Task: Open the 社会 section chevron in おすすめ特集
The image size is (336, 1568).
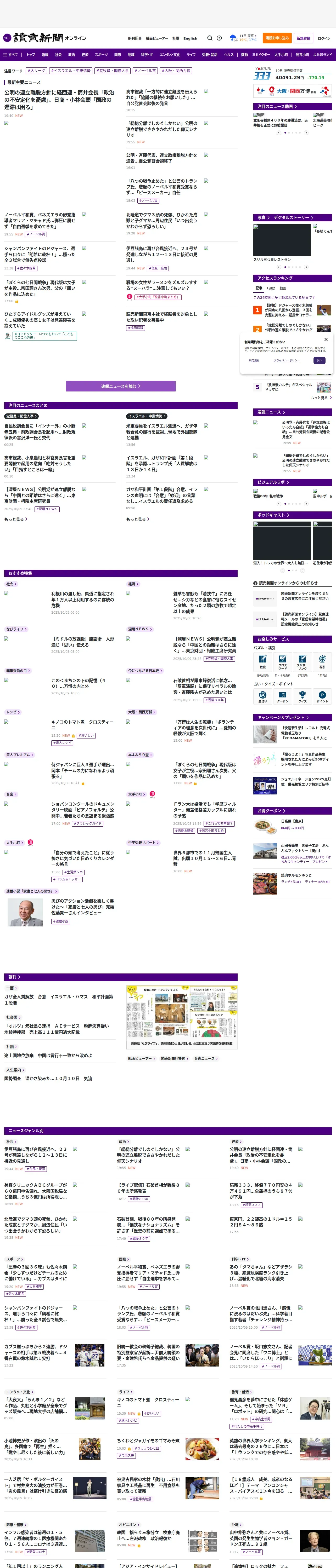Action: tap(11, 584)
